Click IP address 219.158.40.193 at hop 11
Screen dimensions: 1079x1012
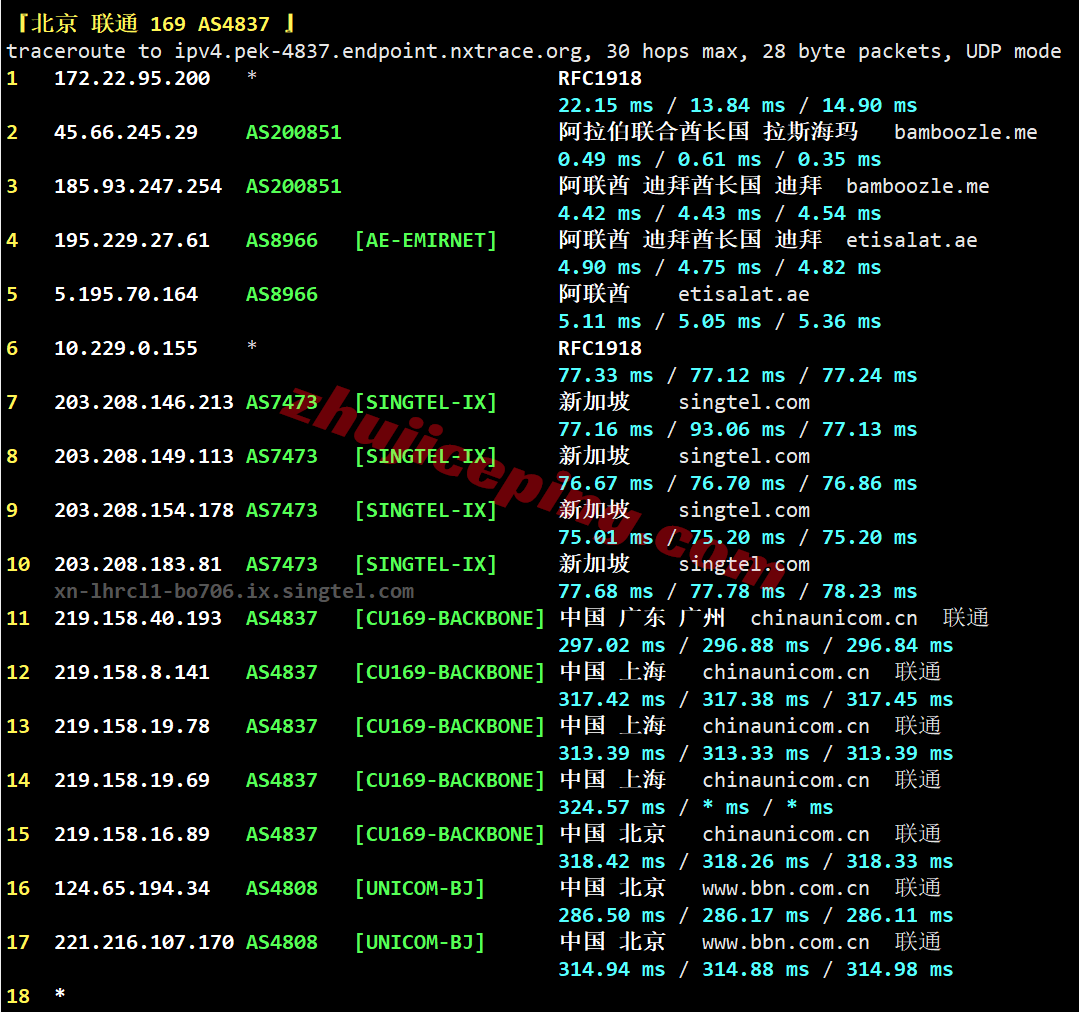point(138,618)
